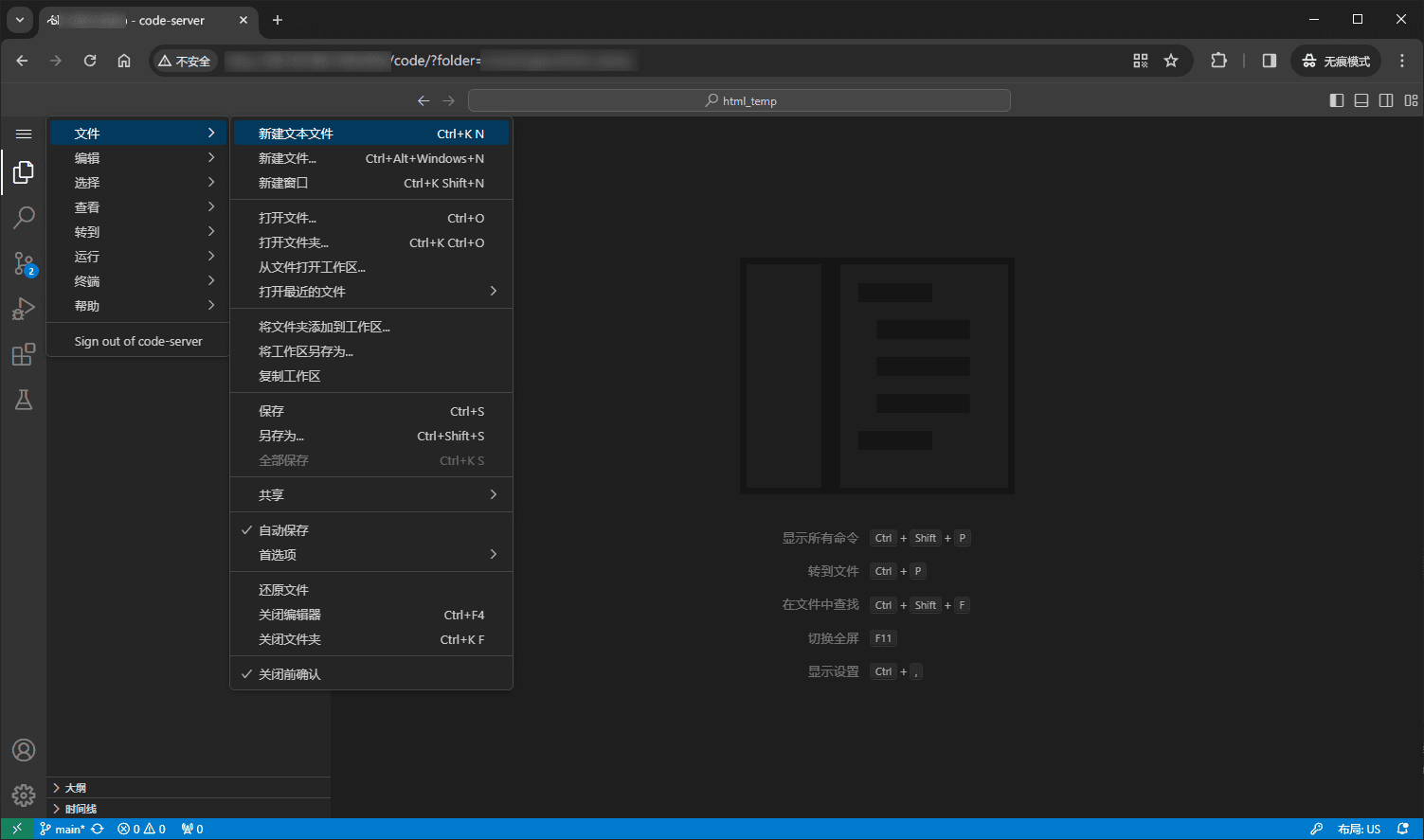The height and width of the screenshot is (840, 1424).
Task: Open the browser tab search dropdown
Action: coord(20,20)
